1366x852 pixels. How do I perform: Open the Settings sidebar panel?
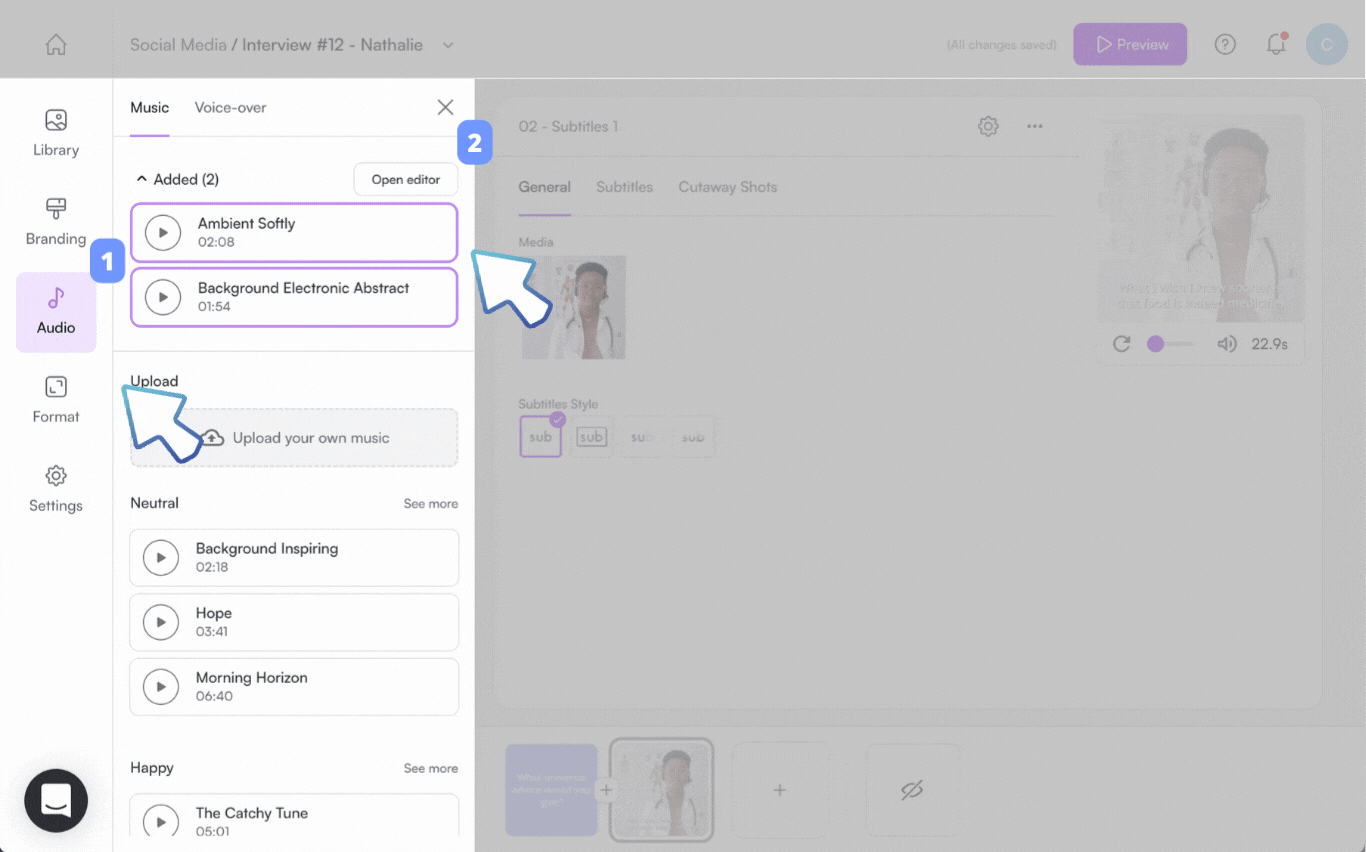(56, 489)
